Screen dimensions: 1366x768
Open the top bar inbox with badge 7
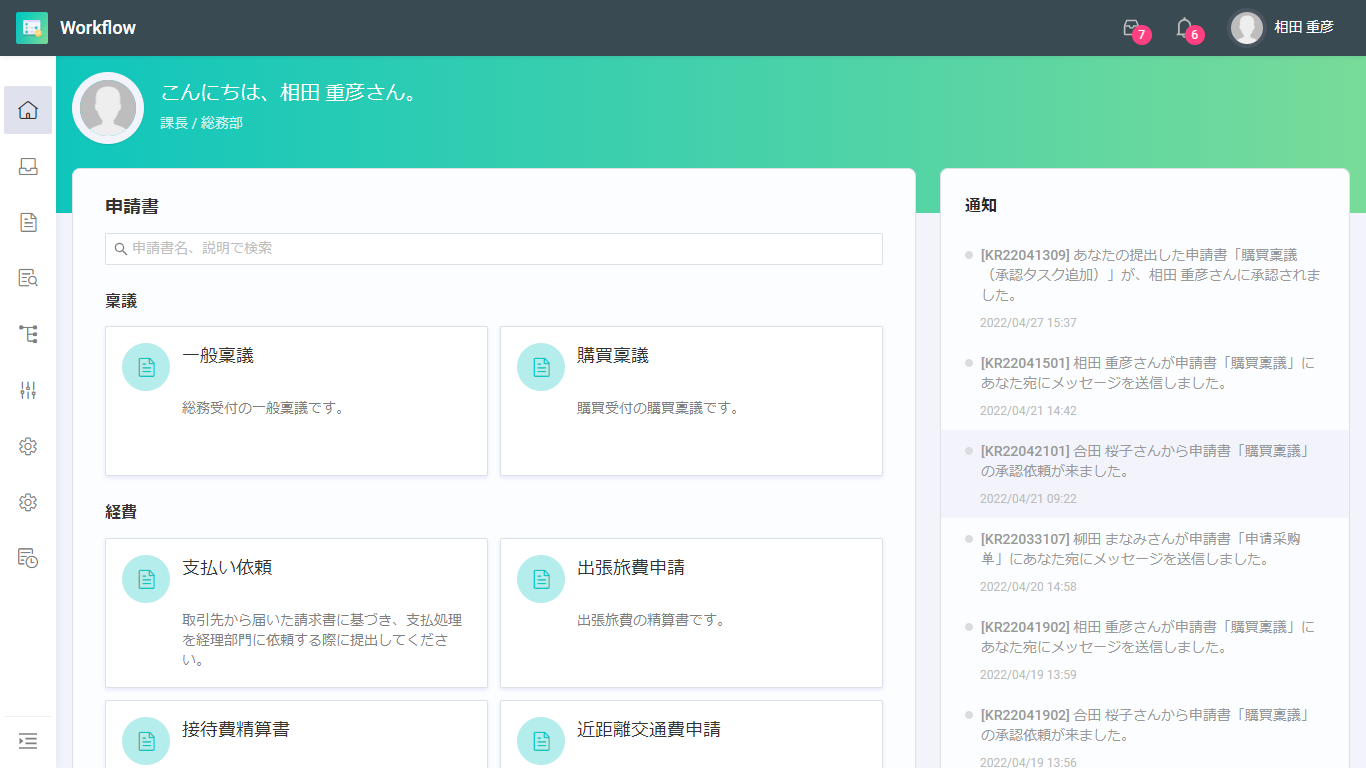(1133, 28)
